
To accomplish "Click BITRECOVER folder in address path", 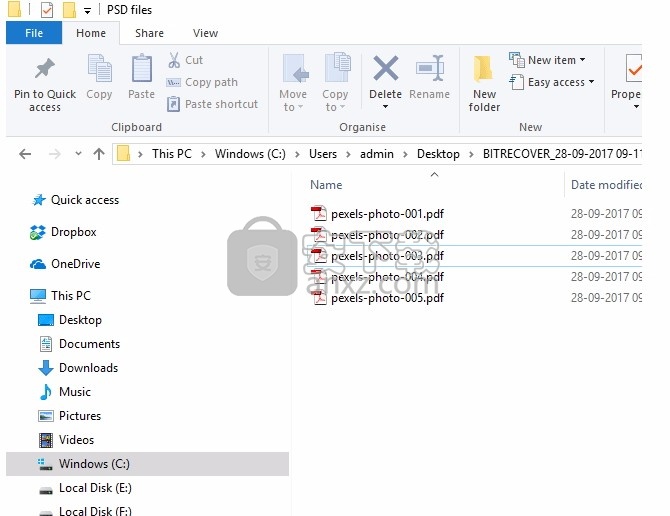I will [562, 154].
